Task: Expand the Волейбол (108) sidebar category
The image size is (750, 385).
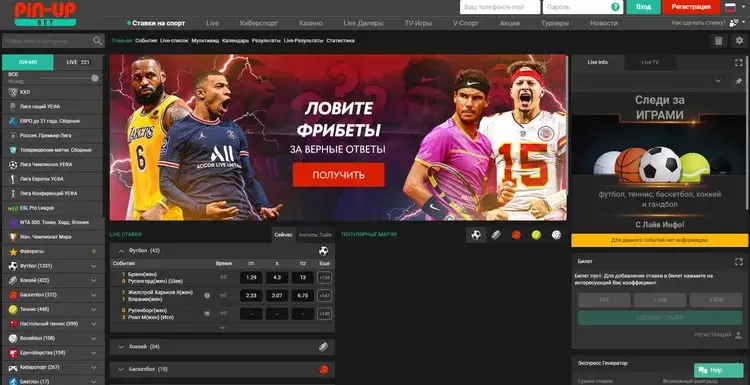Action: tap(94, 339)
